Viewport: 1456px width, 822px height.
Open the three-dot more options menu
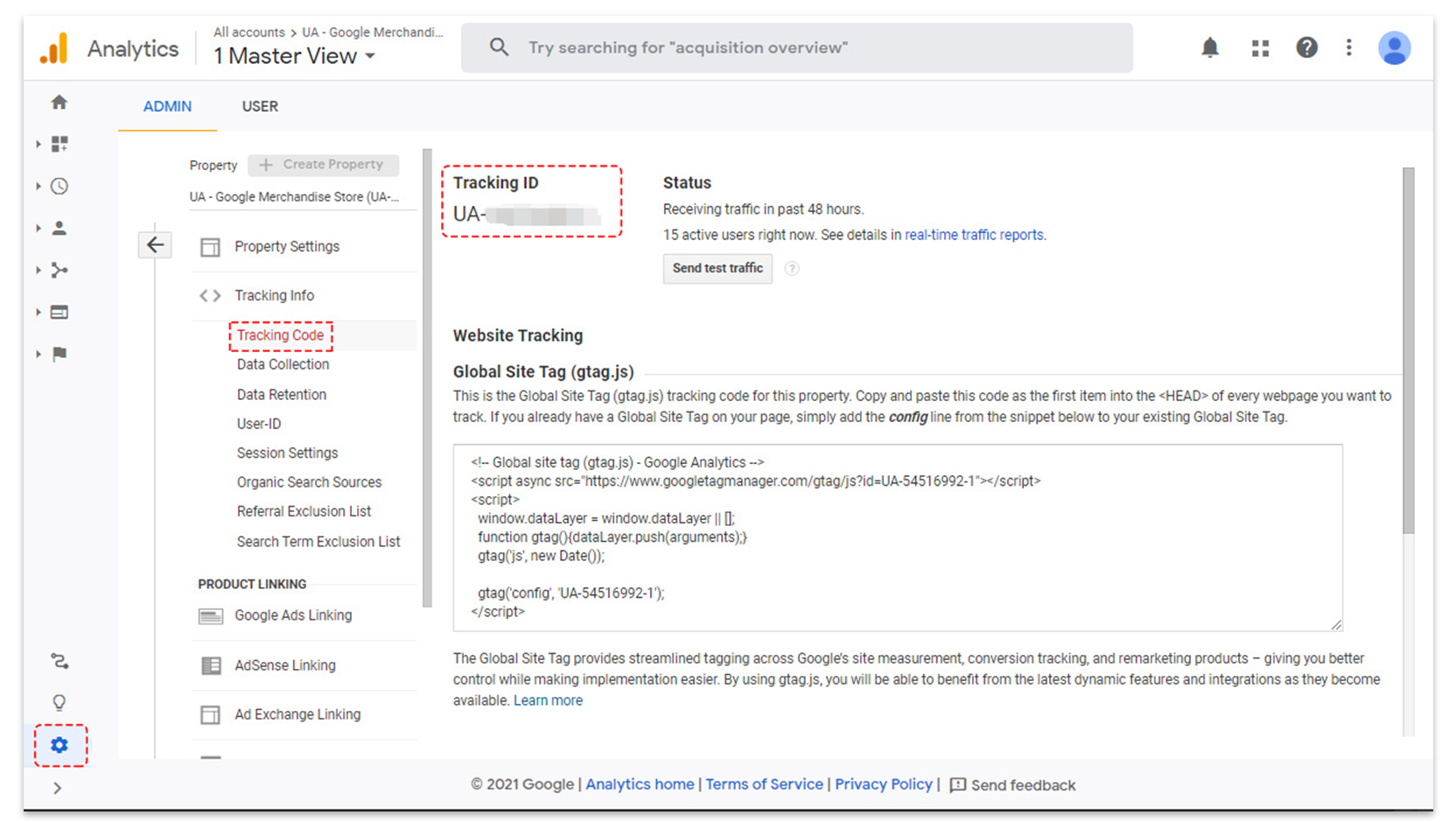[x=1348, y=48]
